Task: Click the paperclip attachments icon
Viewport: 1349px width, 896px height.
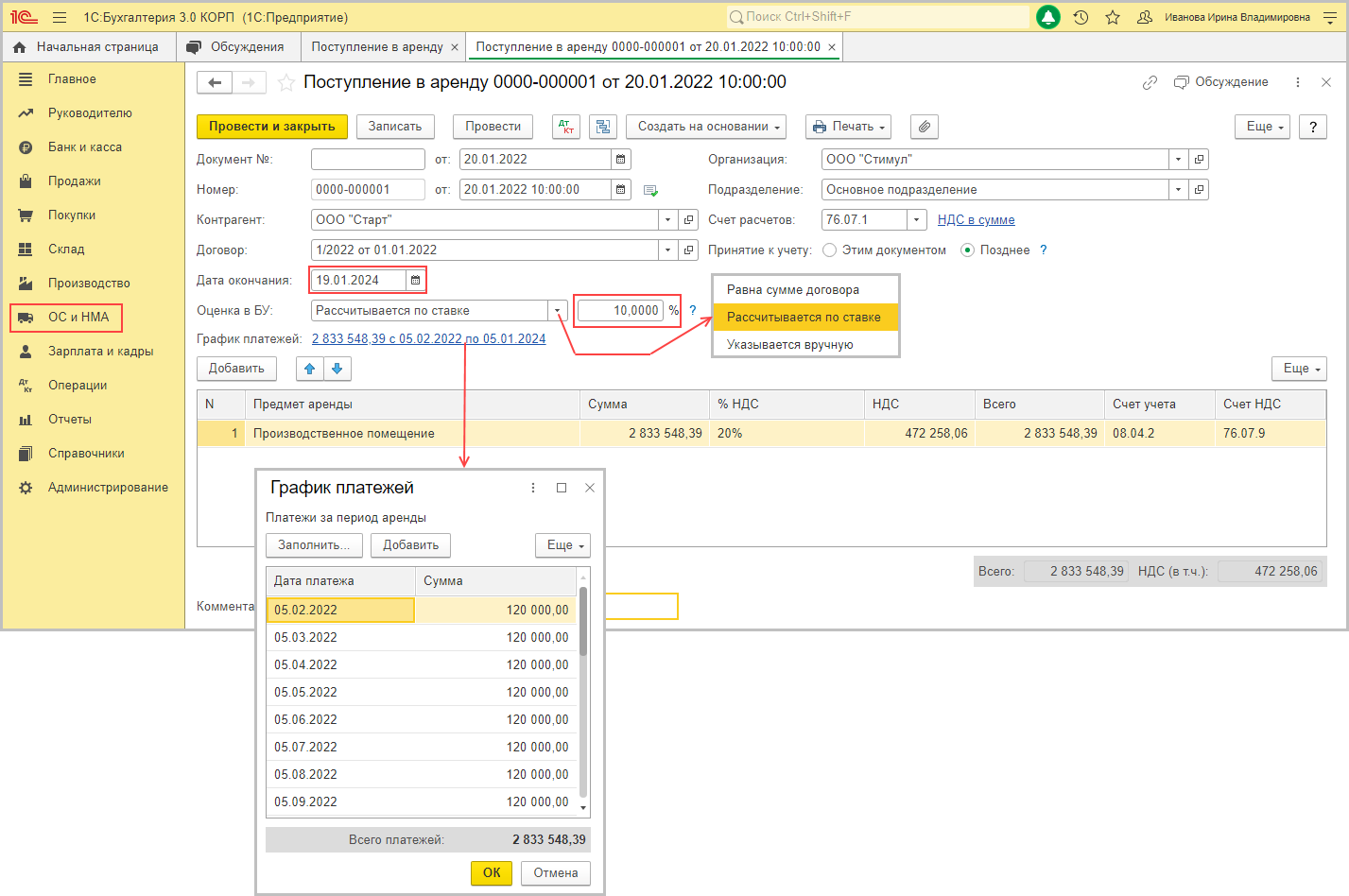Action: click(925, 127)
